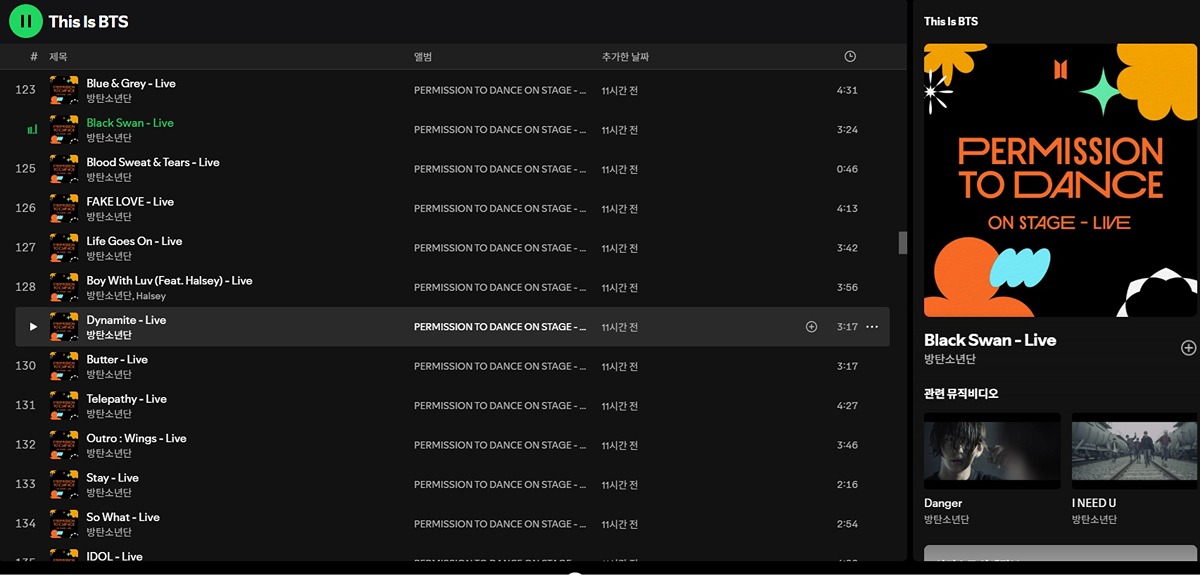1200x576 pixels.
Task: Select the Telepathy - Live title
Action: pyautogui.click(x=127, y=398)
